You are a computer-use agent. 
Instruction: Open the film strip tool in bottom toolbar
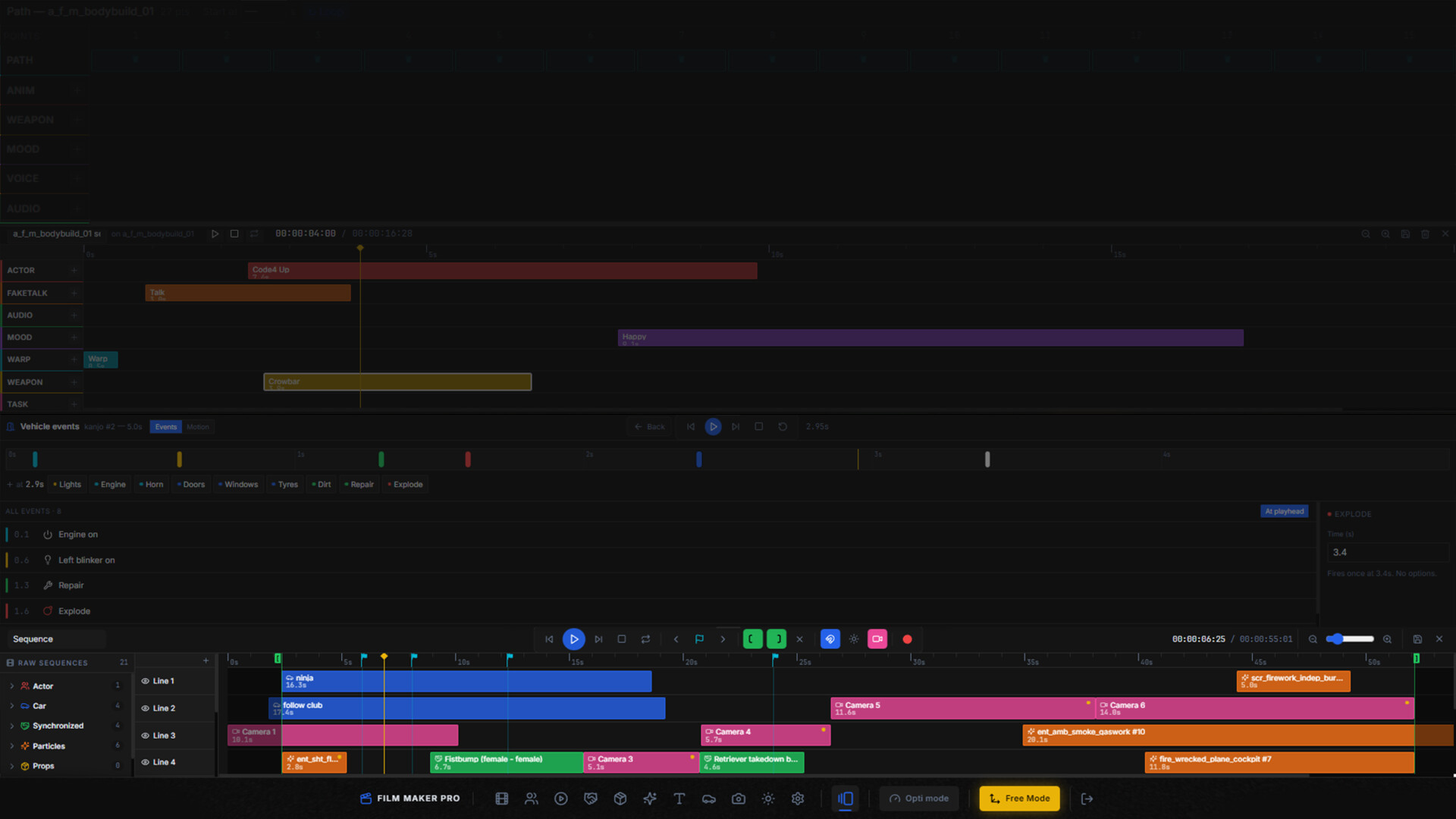(x=501, y=799)
